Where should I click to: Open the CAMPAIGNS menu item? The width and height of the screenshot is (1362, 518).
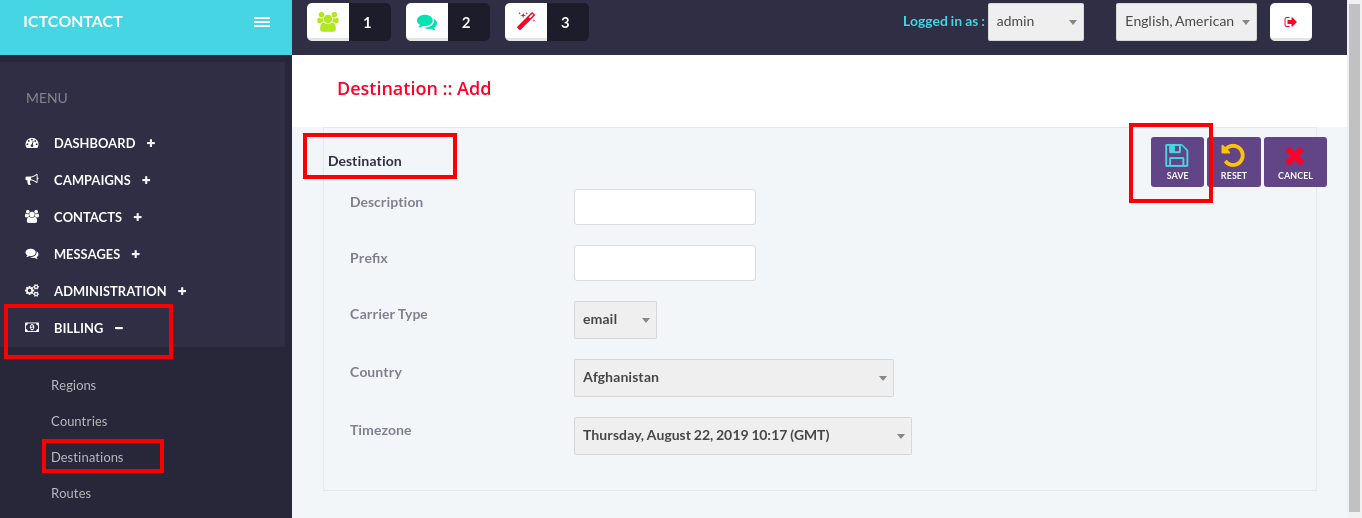pyautogui.click(x=92, y=180)
